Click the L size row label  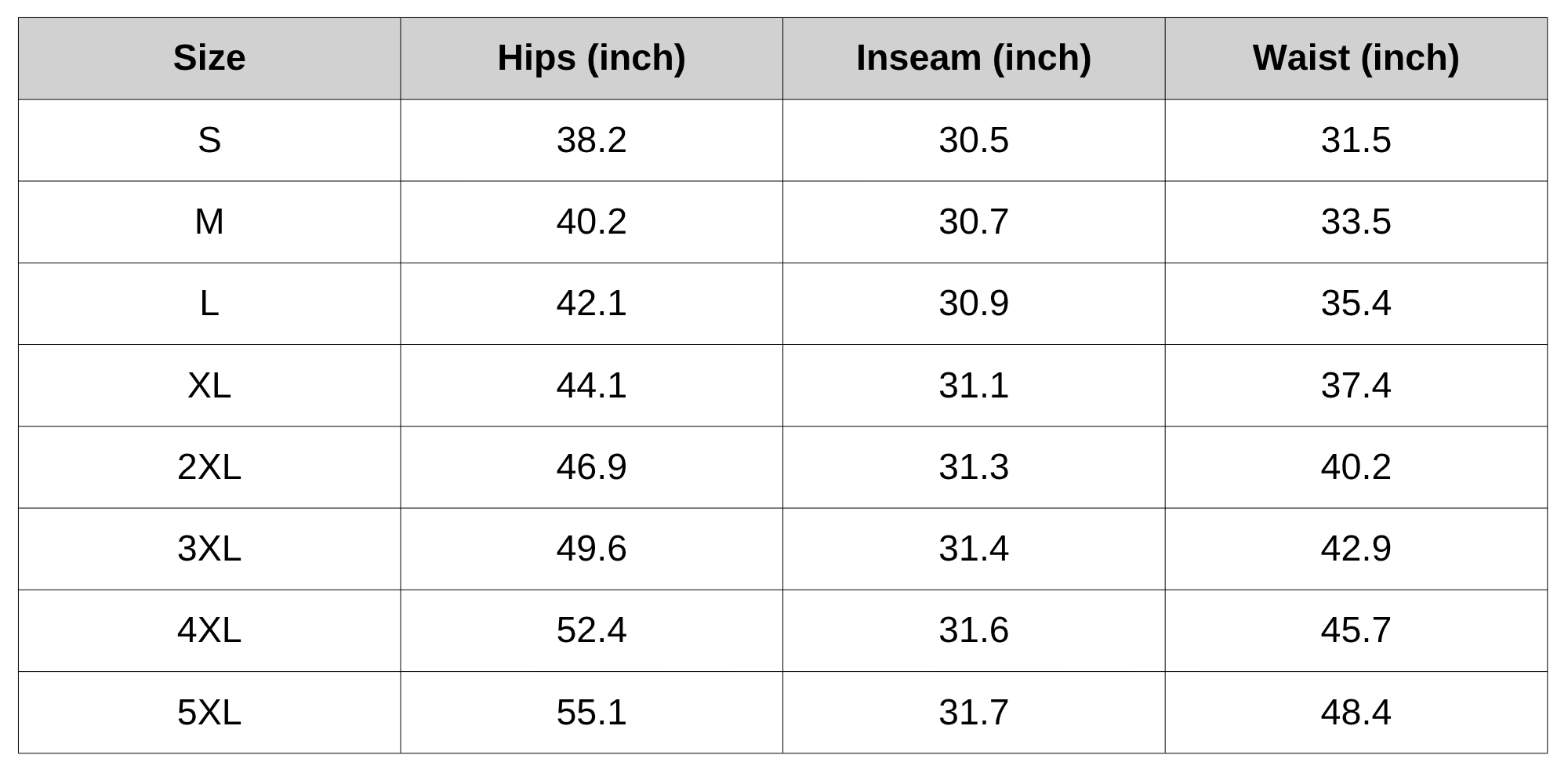coord(209,303)
